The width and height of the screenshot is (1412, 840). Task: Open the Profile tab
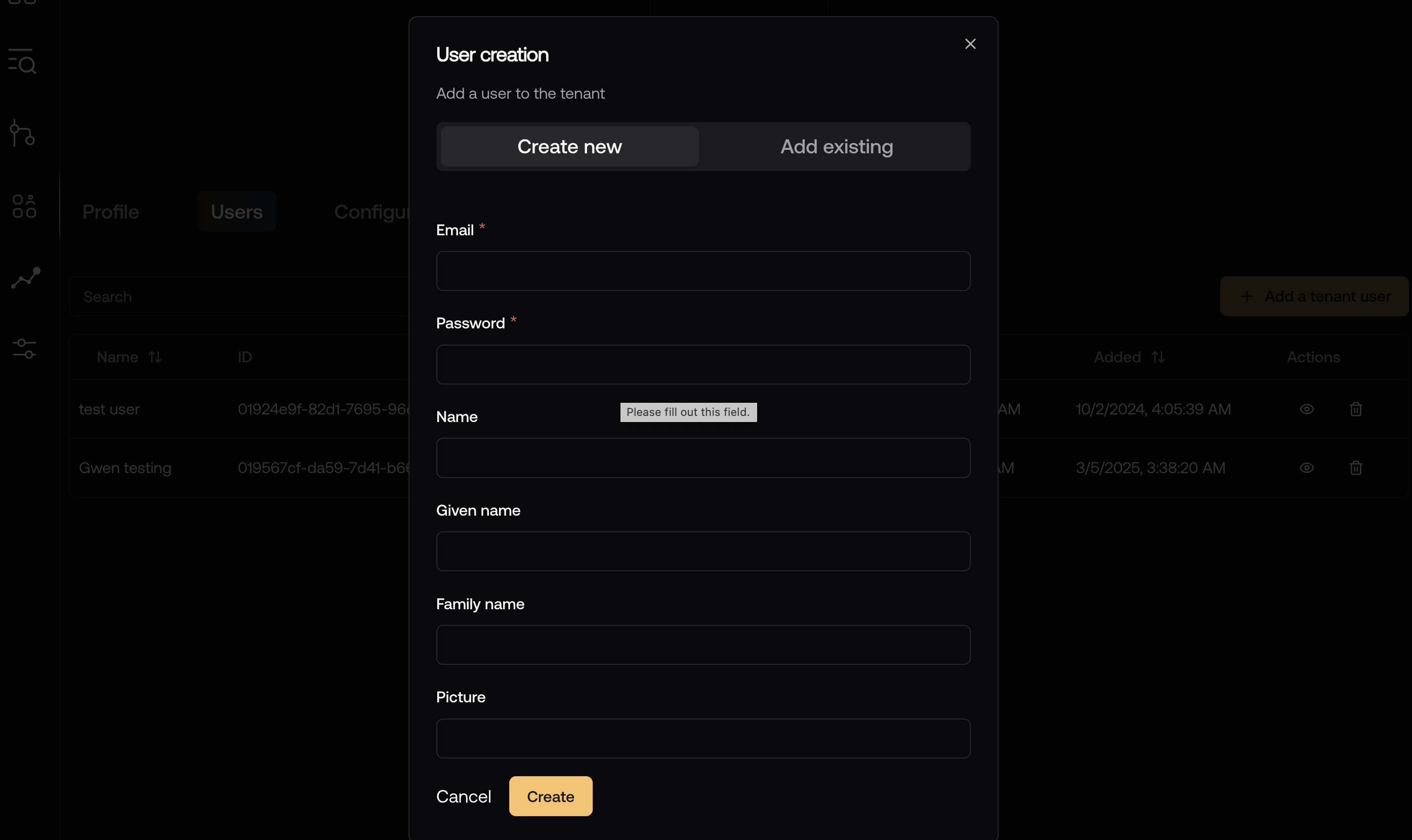tap(110, 212)
